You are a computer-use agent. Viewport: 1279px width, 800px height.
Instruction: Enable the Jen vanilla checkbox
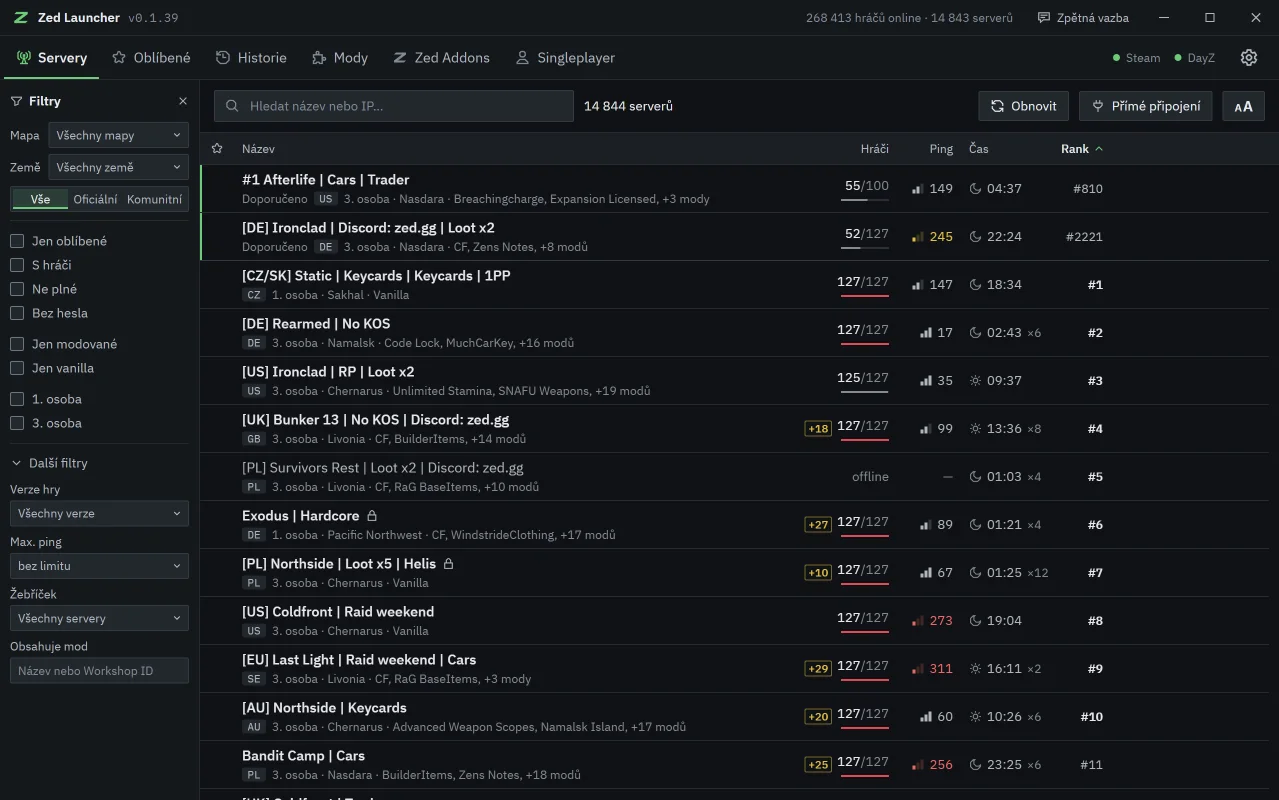17,368
